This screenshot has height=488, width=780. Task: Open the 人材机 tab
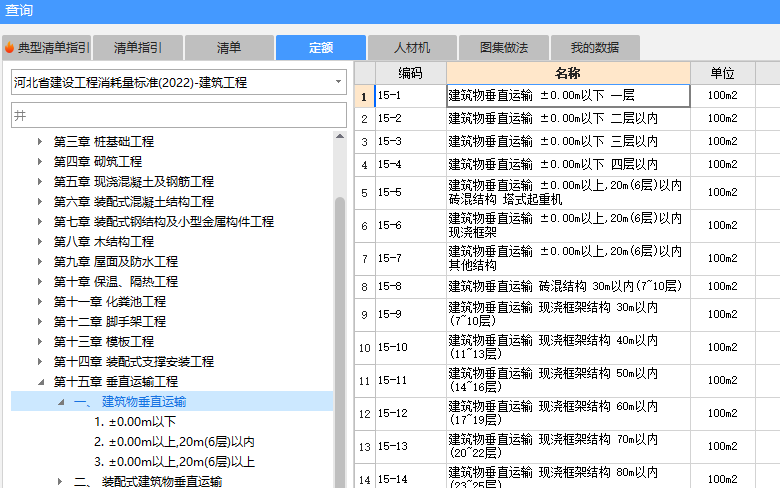pyautogui.click(x=412, y=48)
